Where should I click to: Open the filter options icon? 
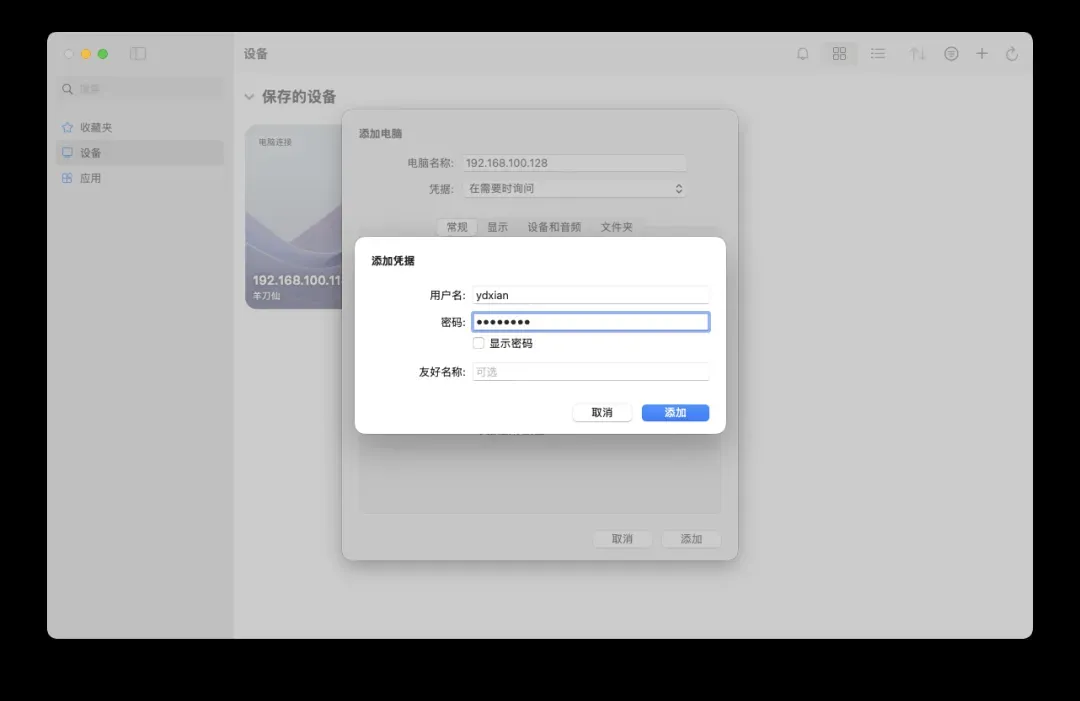pyautogui.click(x=951, y=54)
